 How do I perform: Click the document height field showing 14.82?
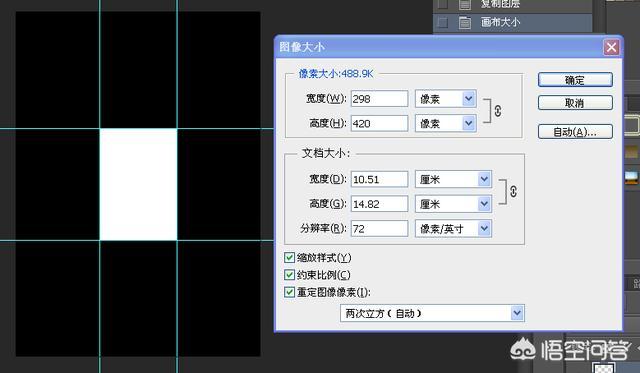pos(379,204)
